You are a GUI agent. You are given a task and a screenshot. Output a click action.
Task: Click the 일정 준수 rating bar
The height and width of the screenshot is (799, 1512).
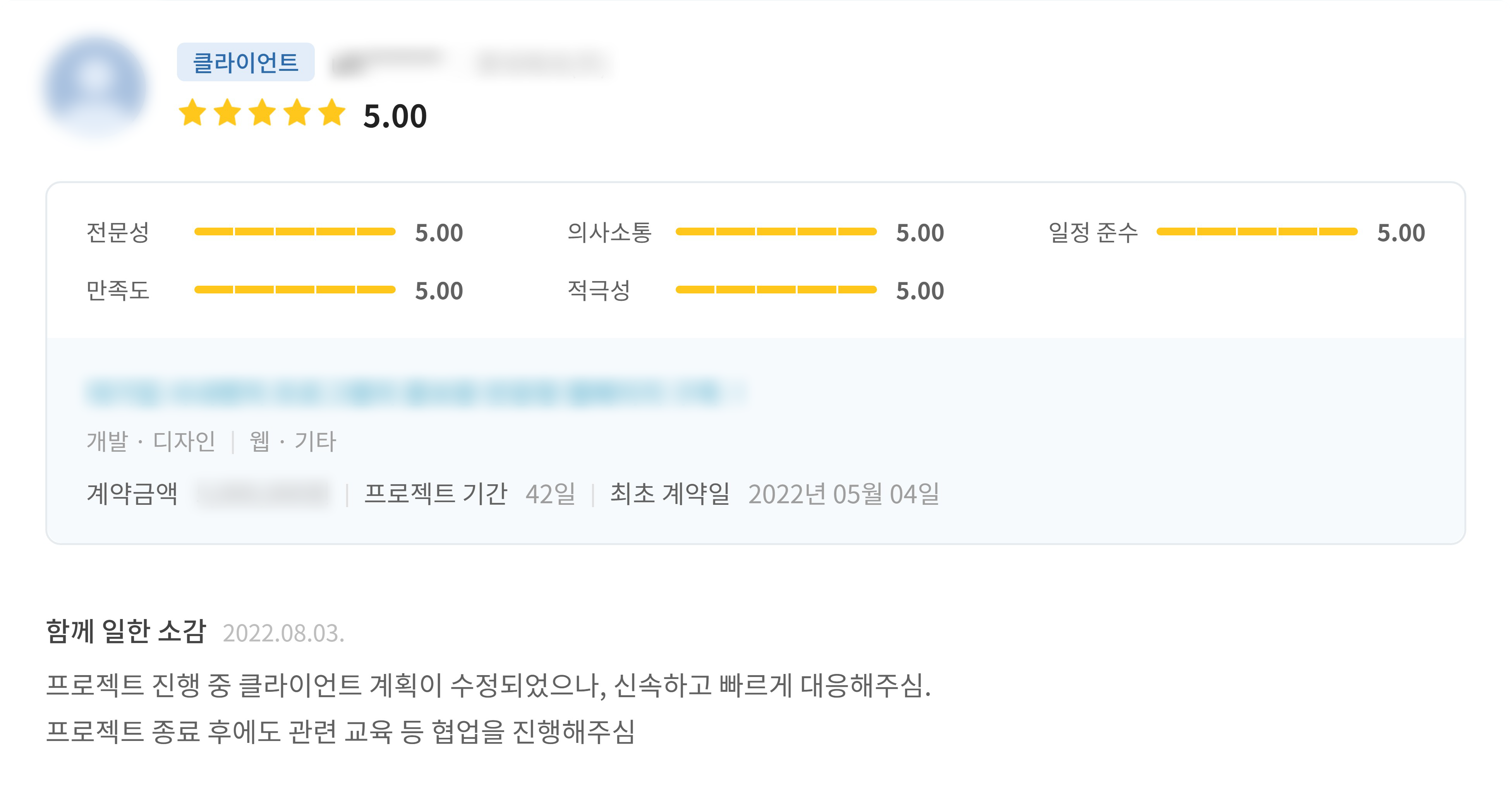(x=1257, y=232)
